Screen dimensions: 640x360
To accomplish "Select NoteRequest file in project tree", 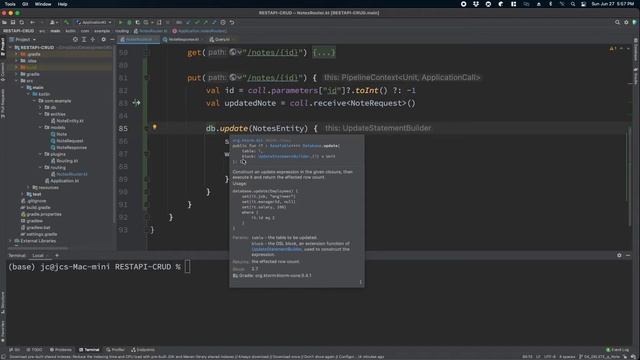I will (x=67, y=141).
